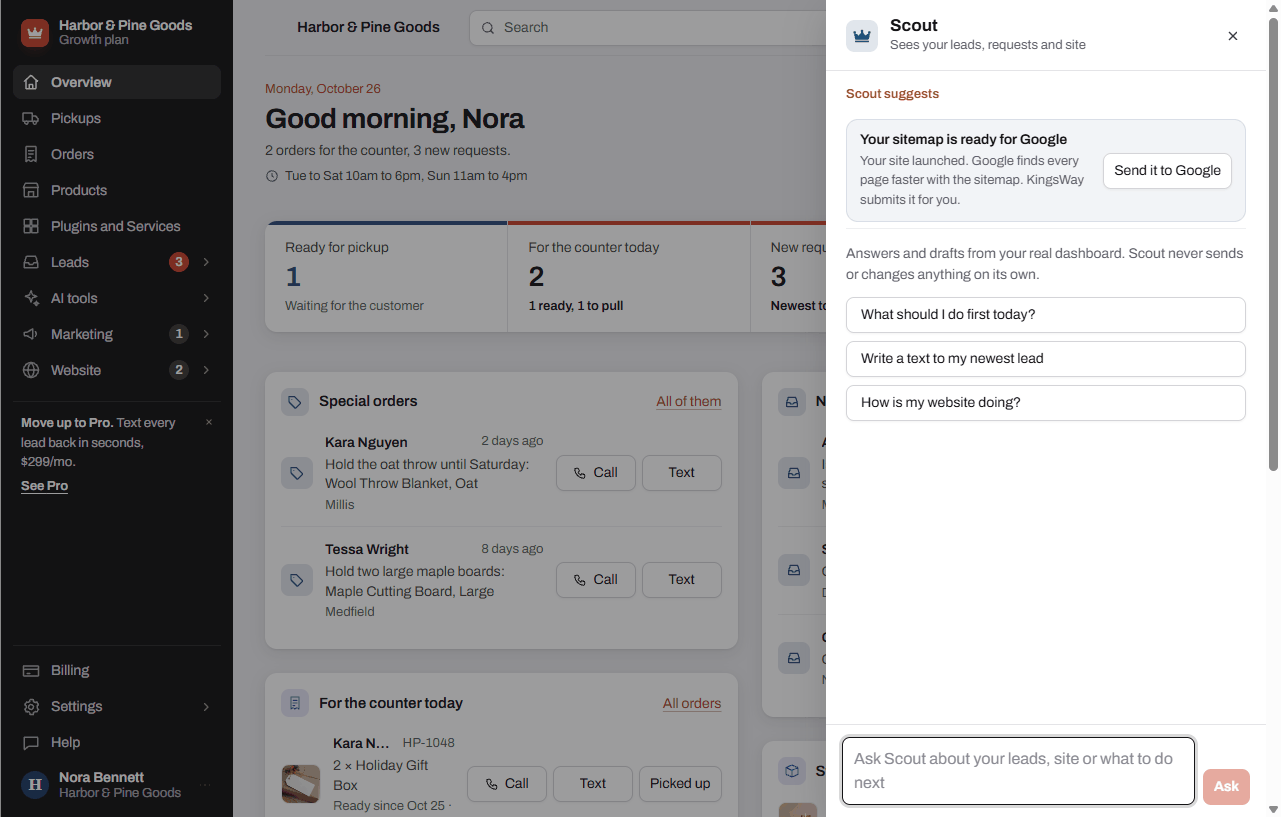Mark order HP-1048 as Picked up
This screenshot has width=1281, height=817.
(680, 784)
